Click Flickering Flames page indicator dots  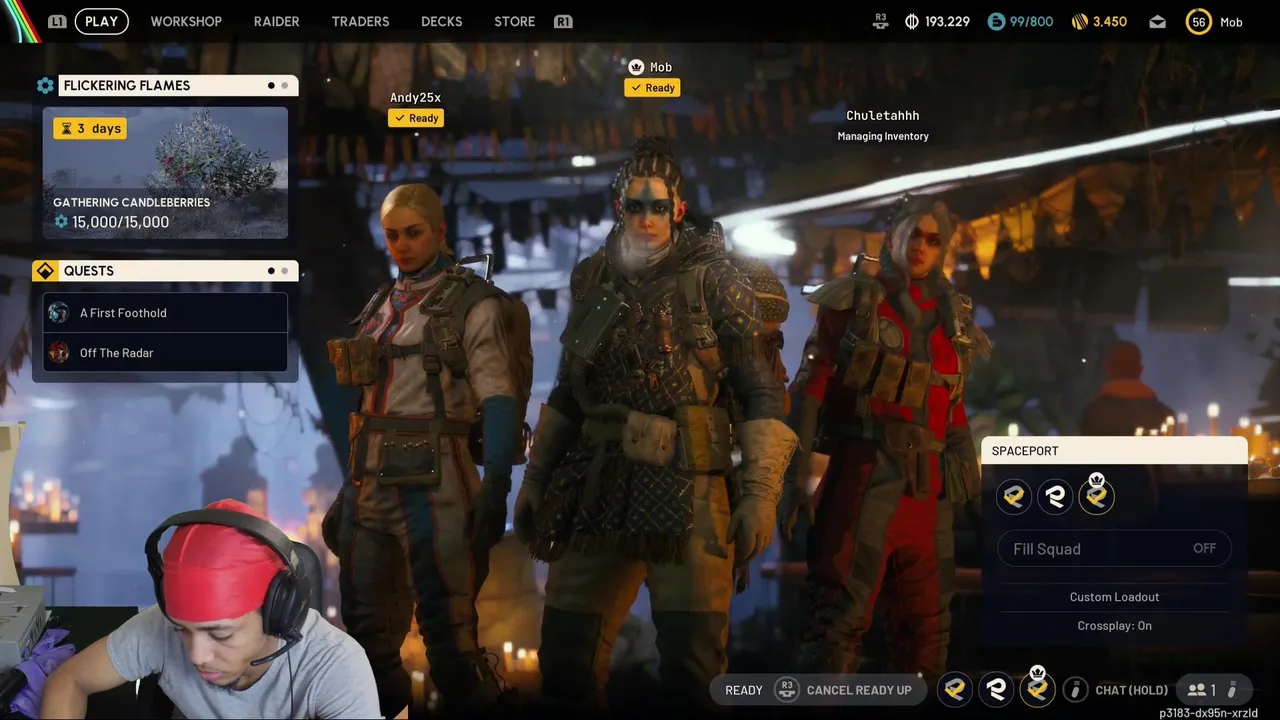(x=278, y=86)
